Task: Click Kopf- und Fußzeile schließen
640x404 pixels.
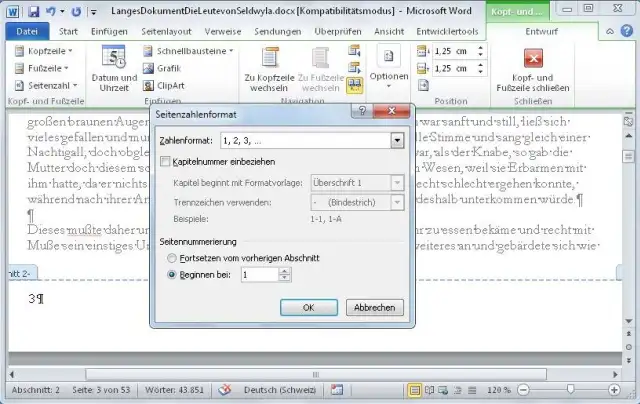Action: [533, 69]
